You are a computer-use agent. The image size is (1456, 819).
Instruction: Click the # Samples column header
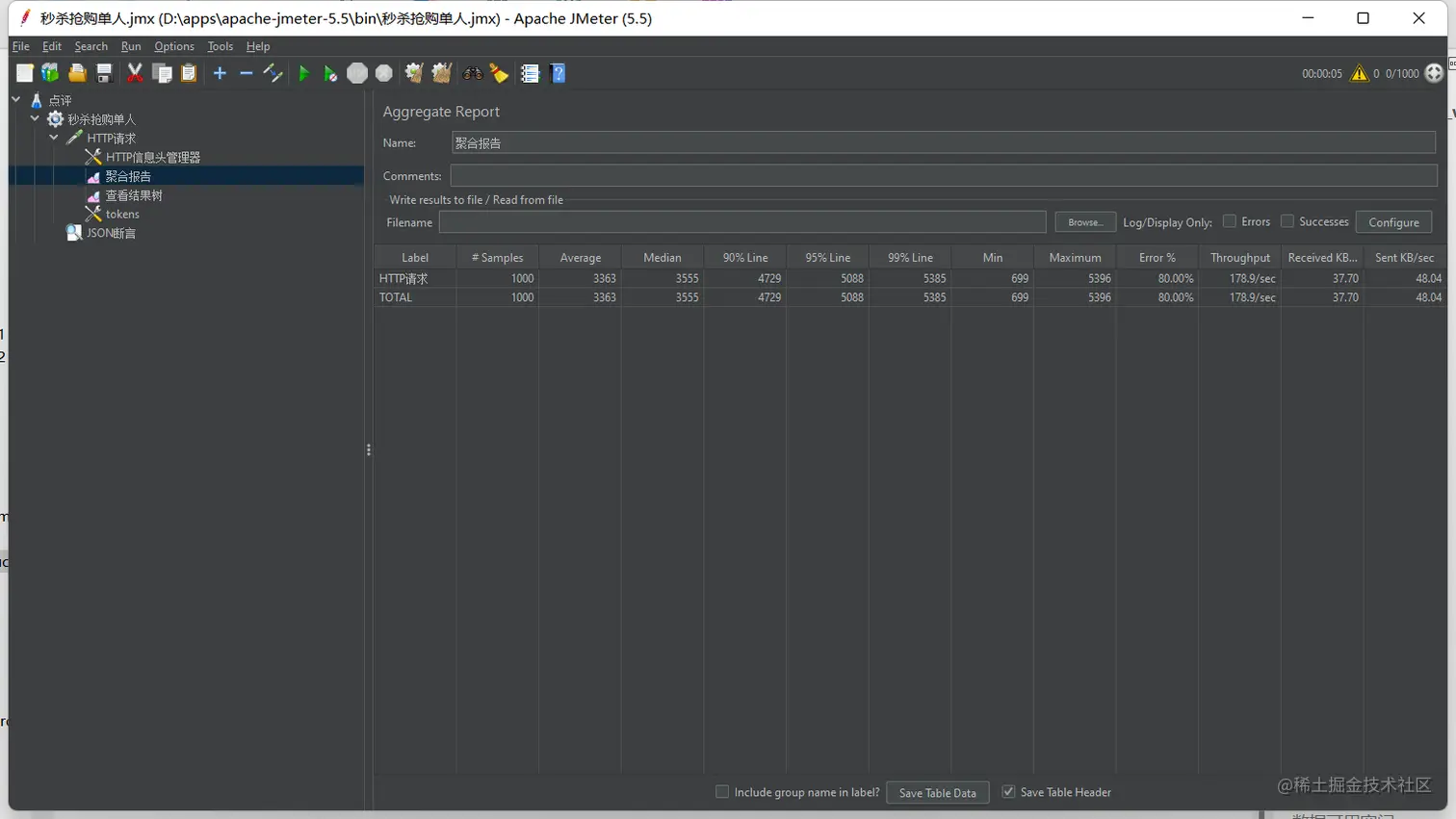coord(498,258)
